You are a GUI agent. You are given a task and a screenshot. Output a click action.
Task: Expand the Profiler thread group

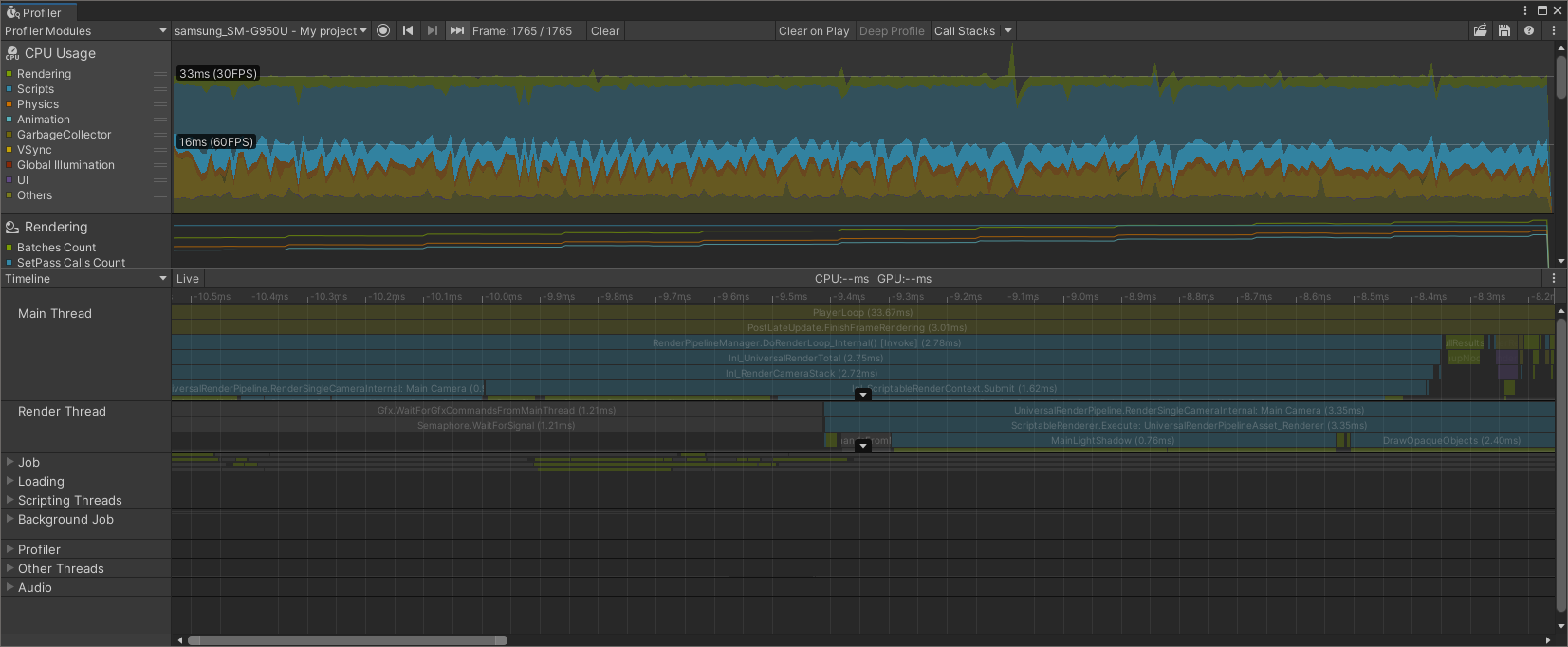click(x=10, y=549)
